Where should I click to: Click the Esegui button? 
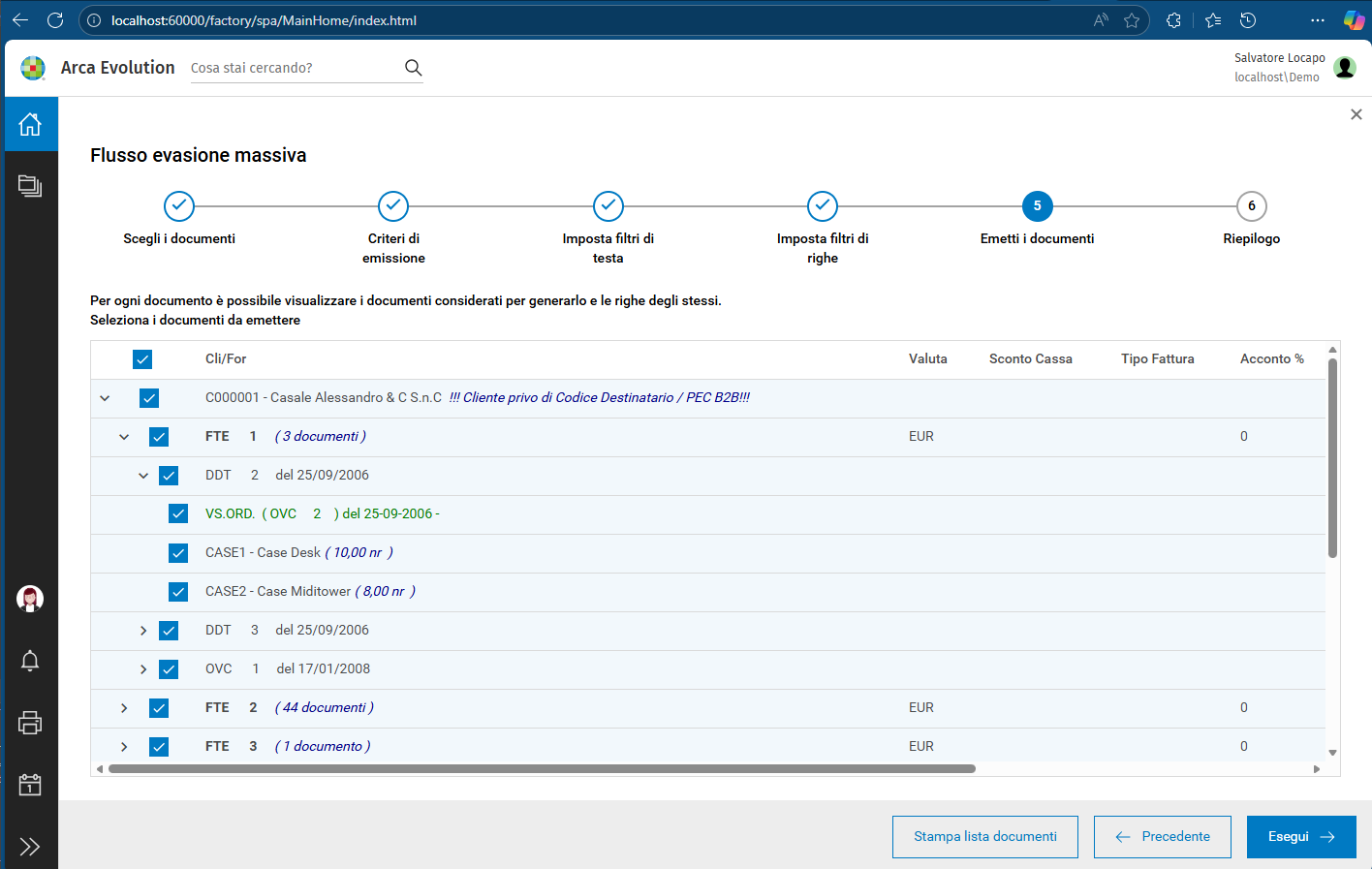tap(1301, 836)
